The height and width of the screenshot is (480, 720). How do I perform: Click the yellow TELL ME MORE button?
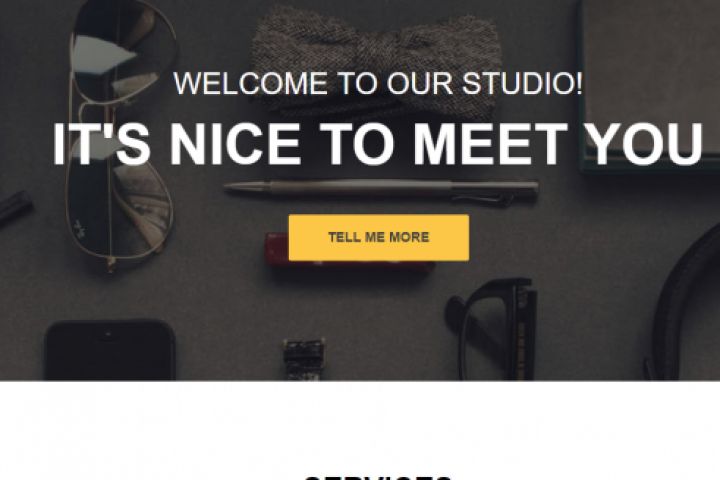coord(379,237)
